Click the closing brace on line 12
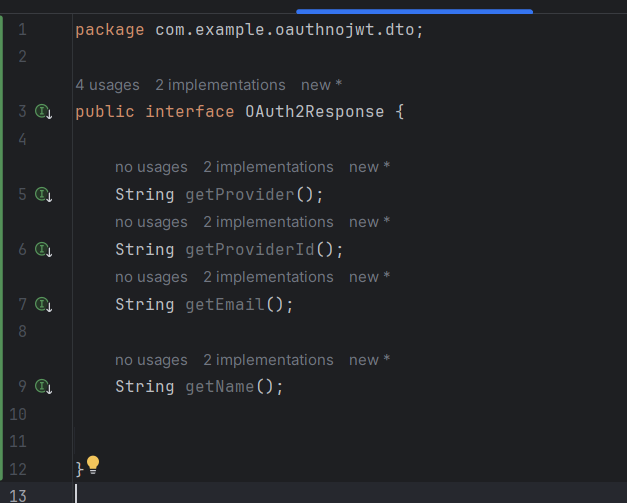 tap(80, 469)
